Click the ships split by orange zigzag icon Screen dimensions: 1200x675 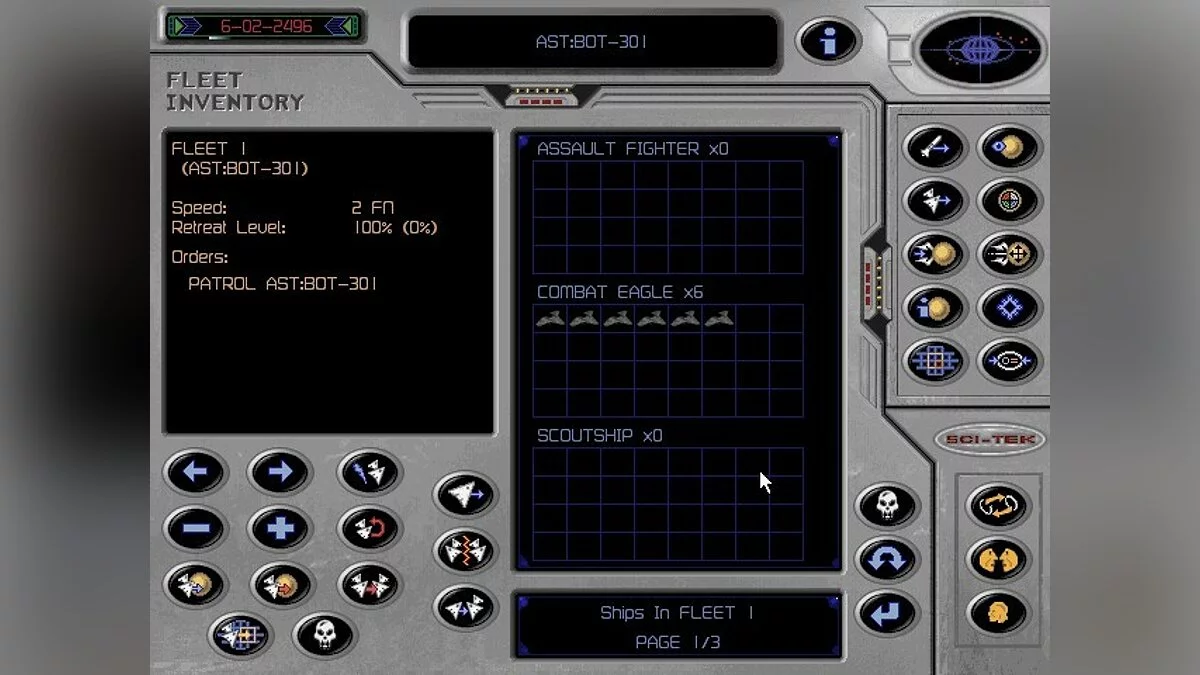point(466,550)
